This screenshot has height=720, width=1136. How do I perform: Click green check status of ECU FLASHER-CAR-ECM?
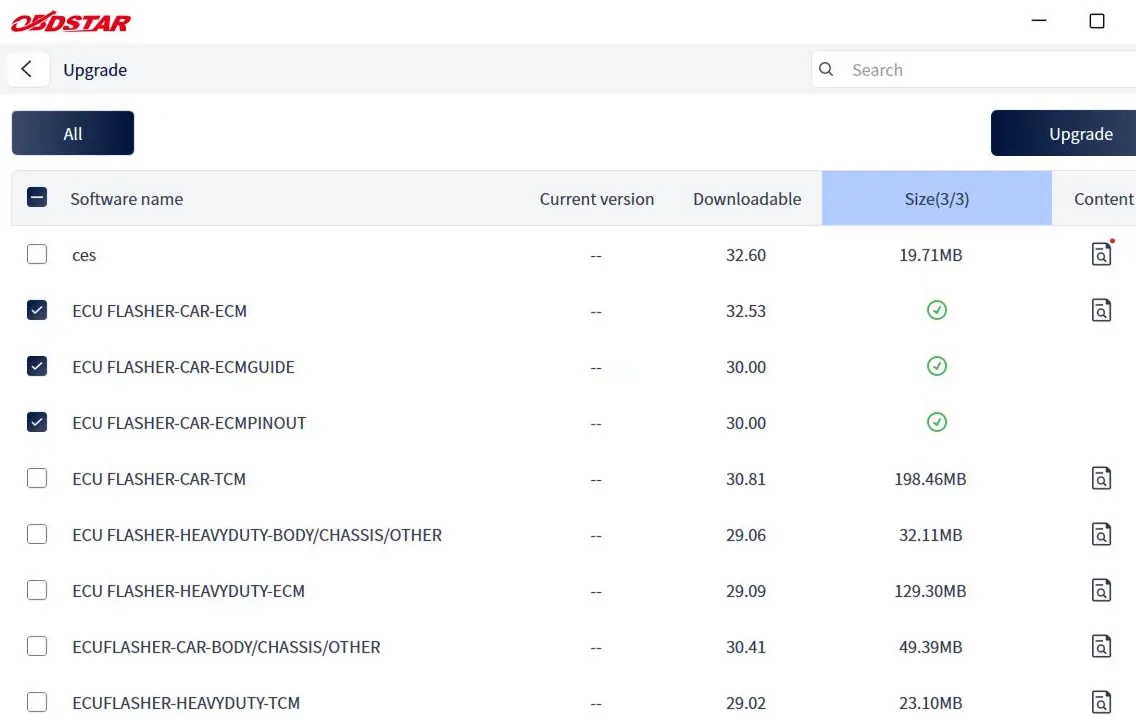937,310
